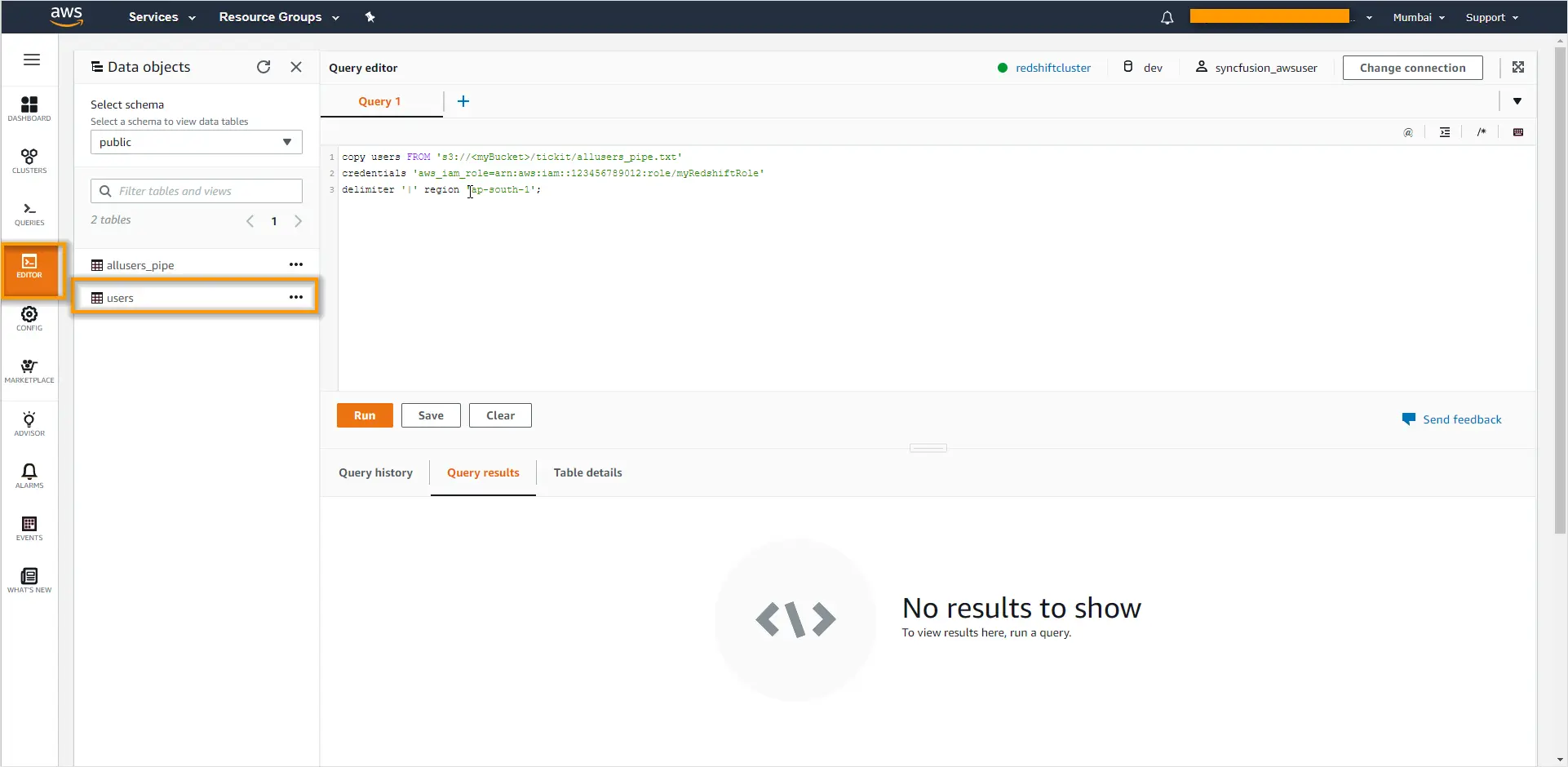The image size is (1568, 767).
Task: Click the AWS notifications bell icon
Action: click(1167, 17)
